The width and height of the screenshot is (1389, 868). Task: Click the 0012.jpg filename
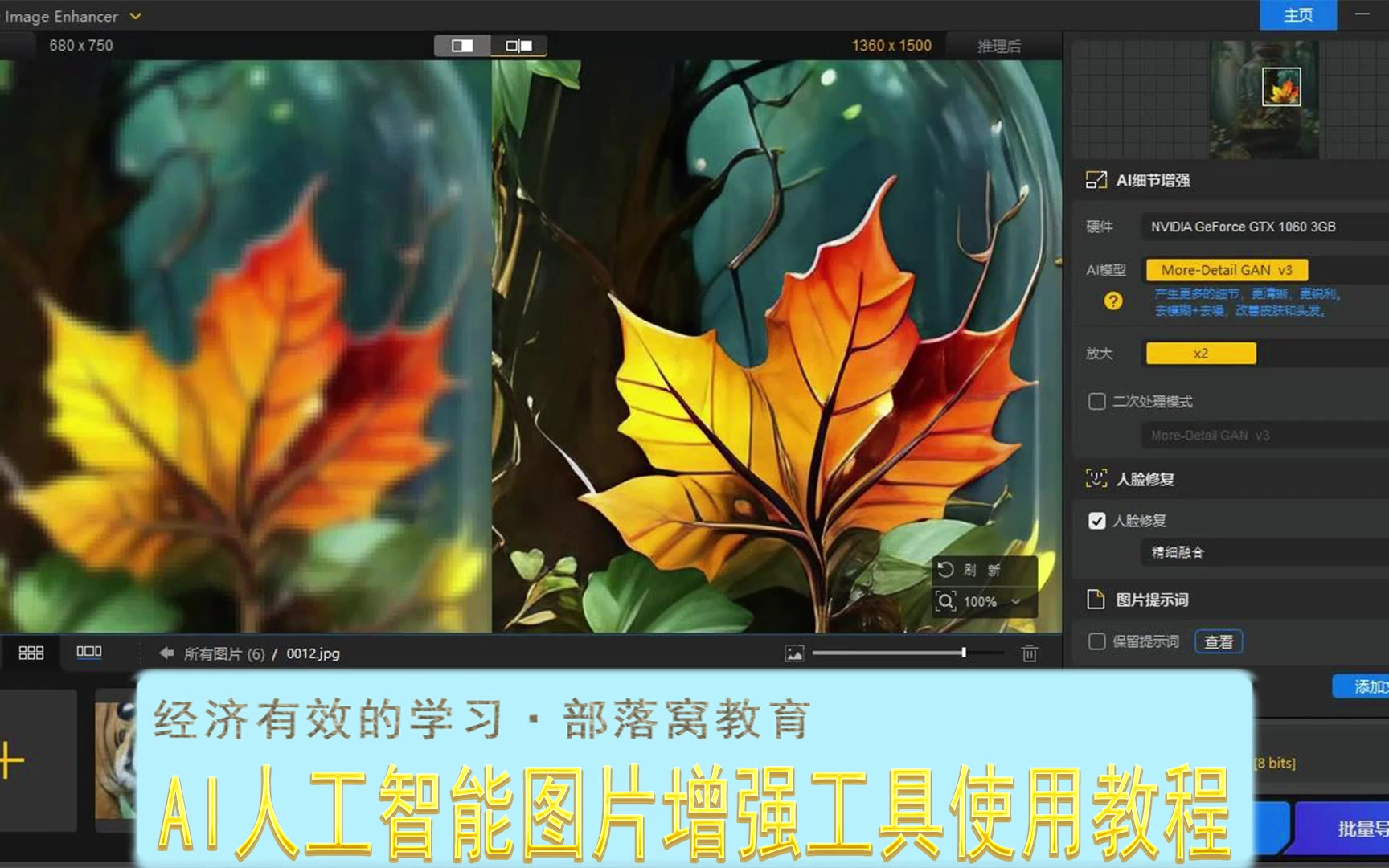tap(313, 653)
